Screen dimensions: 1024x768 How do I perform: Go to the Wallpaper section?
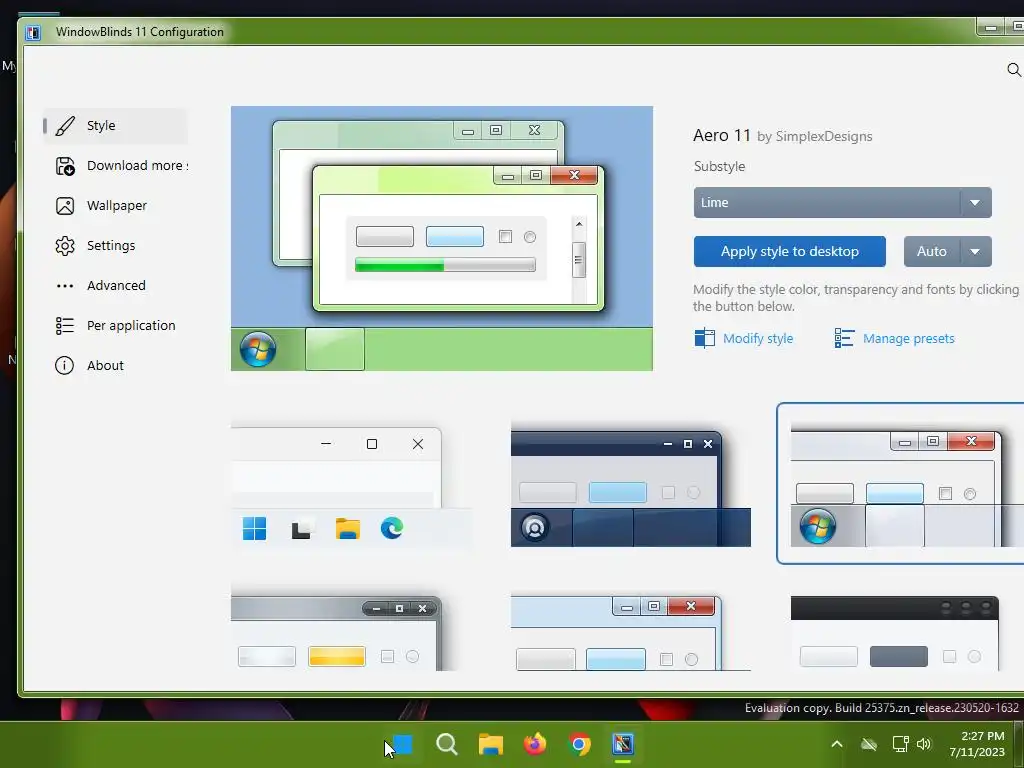(116, 206)
